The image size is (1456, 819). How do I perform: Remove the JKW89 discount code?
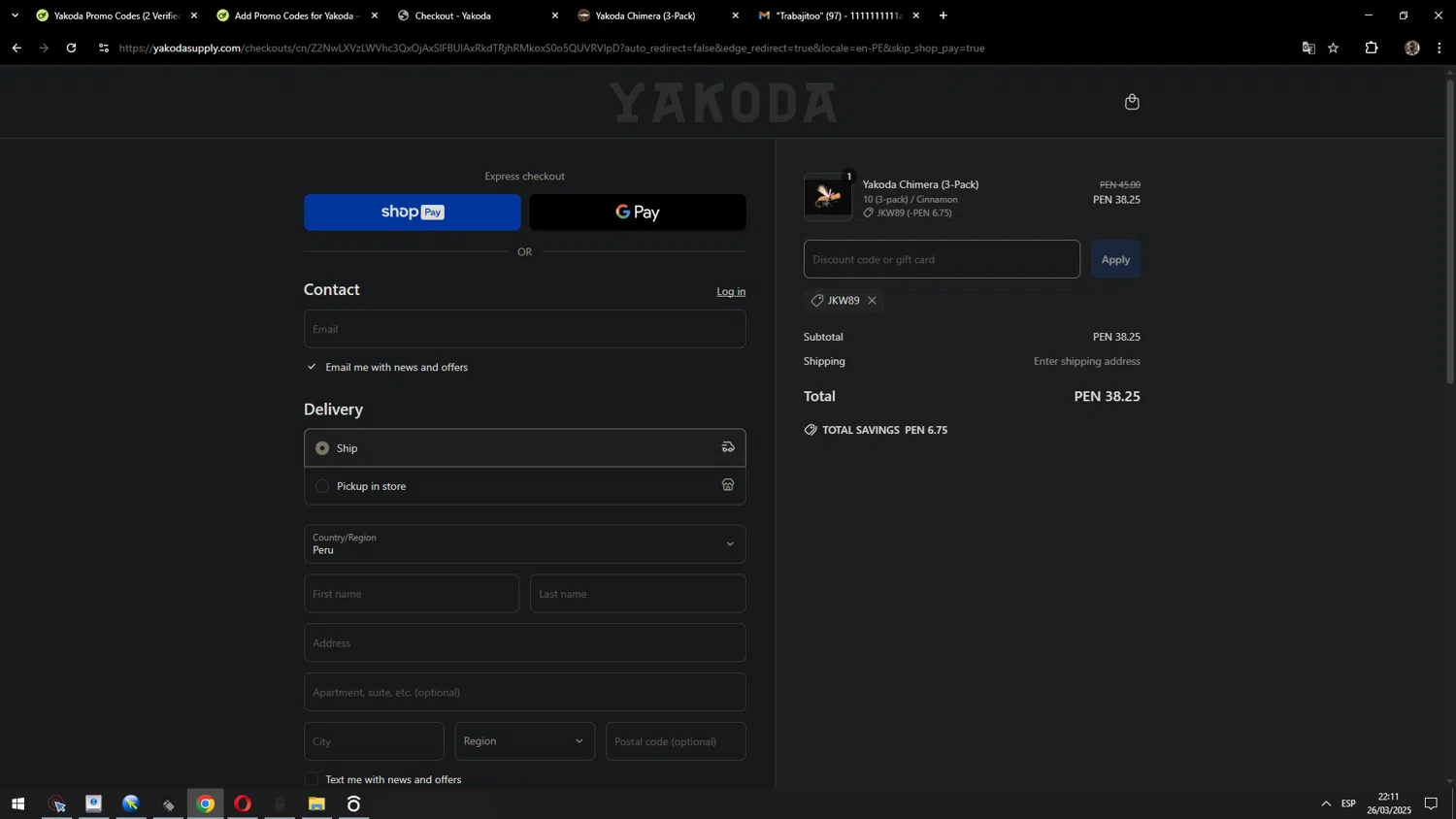(872, 301)
